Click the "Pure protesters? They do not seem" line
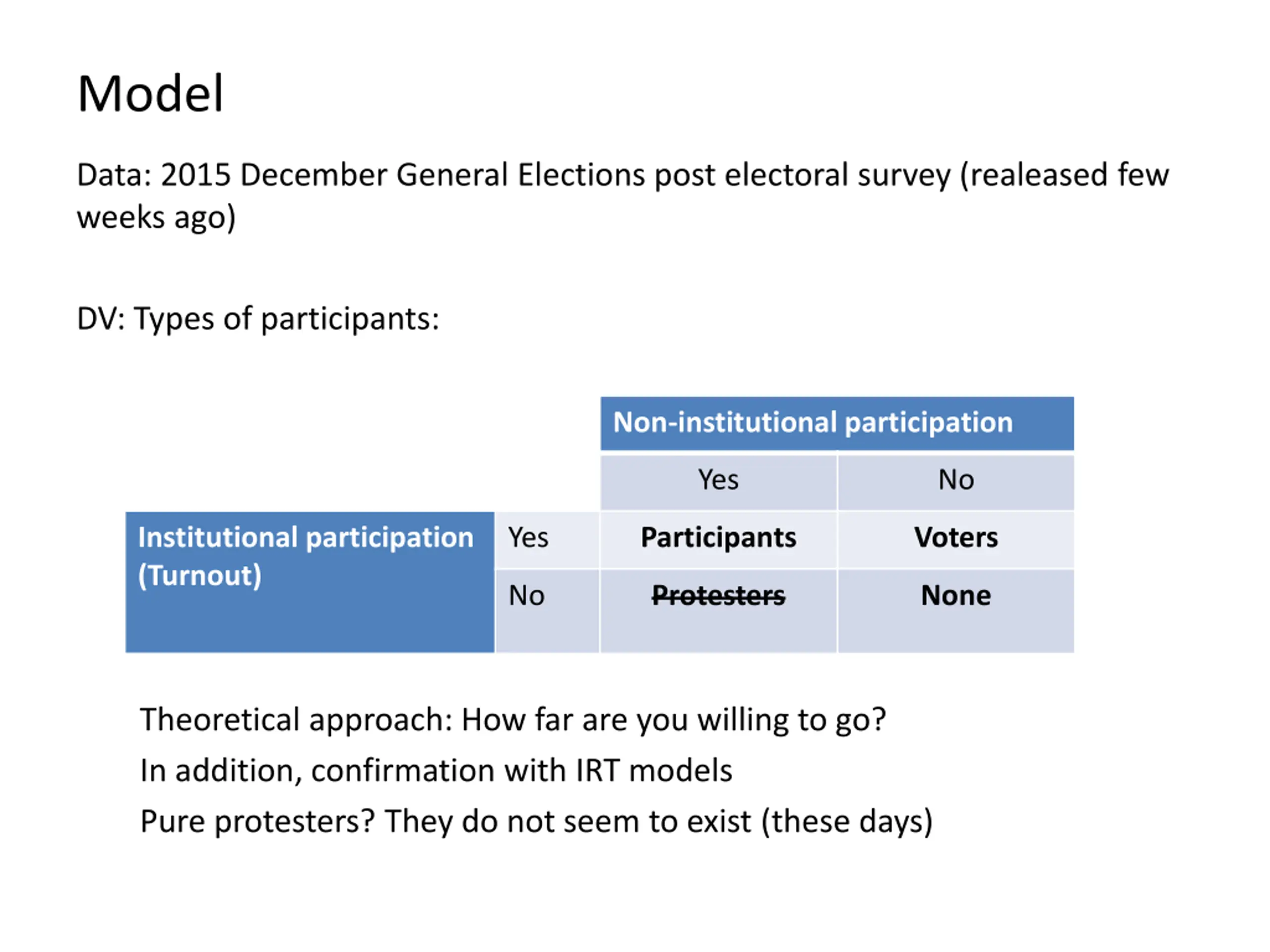The height and width of the screenshot is (952, 1270). [x=536, y=822]
